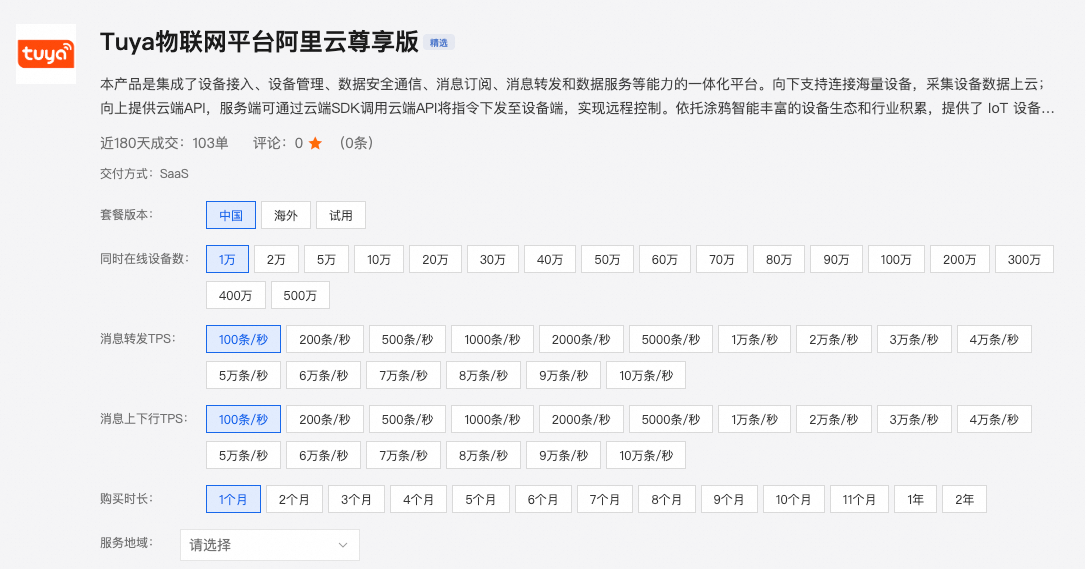
Task: Select 海外 package version
Action: click(x=285, y=215)
